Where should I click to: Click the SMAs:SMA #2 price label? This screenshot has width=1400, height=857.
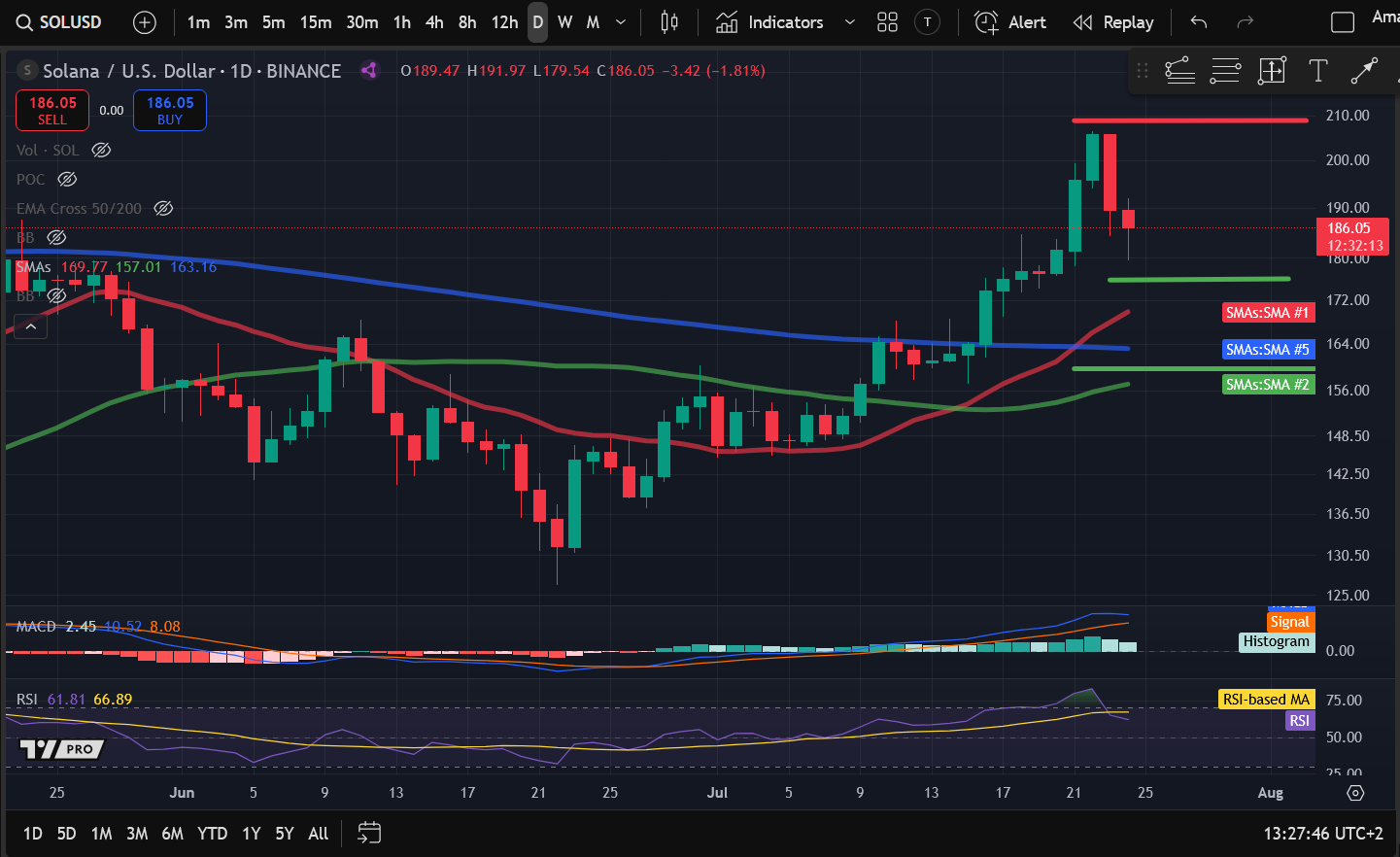tap(1267, 384)
